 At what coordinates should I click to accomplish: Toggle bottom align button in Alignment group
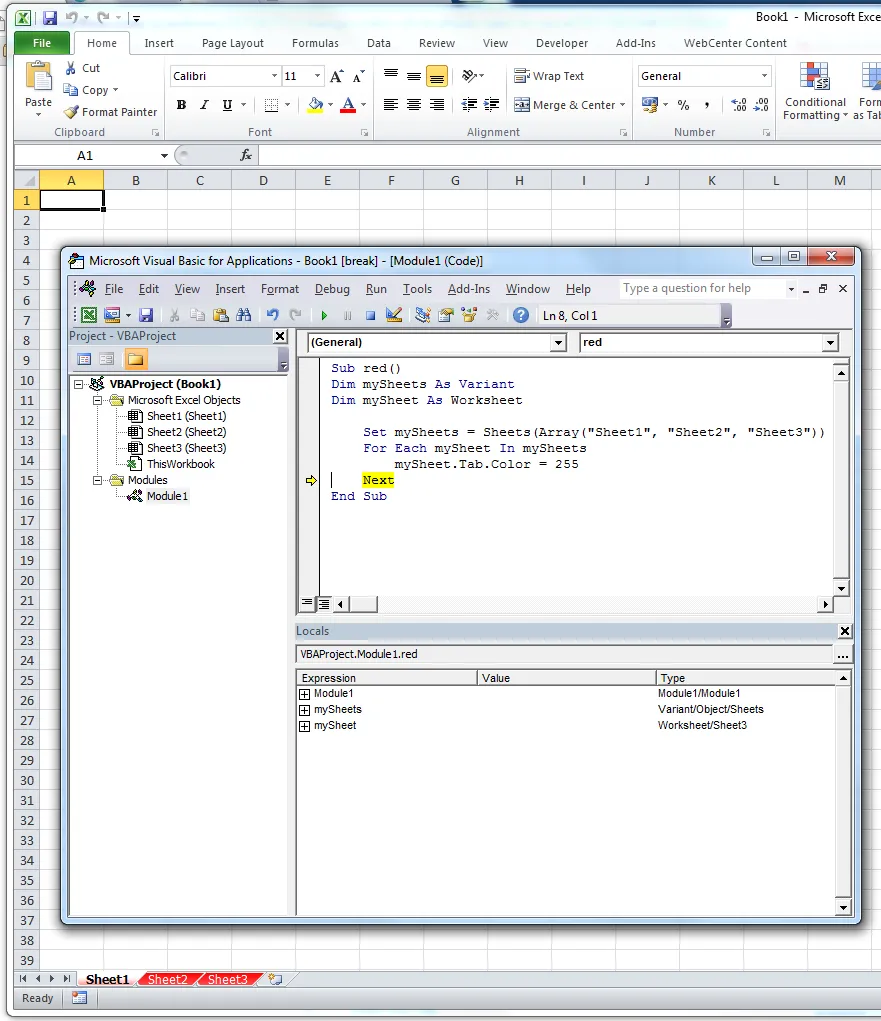437,77
